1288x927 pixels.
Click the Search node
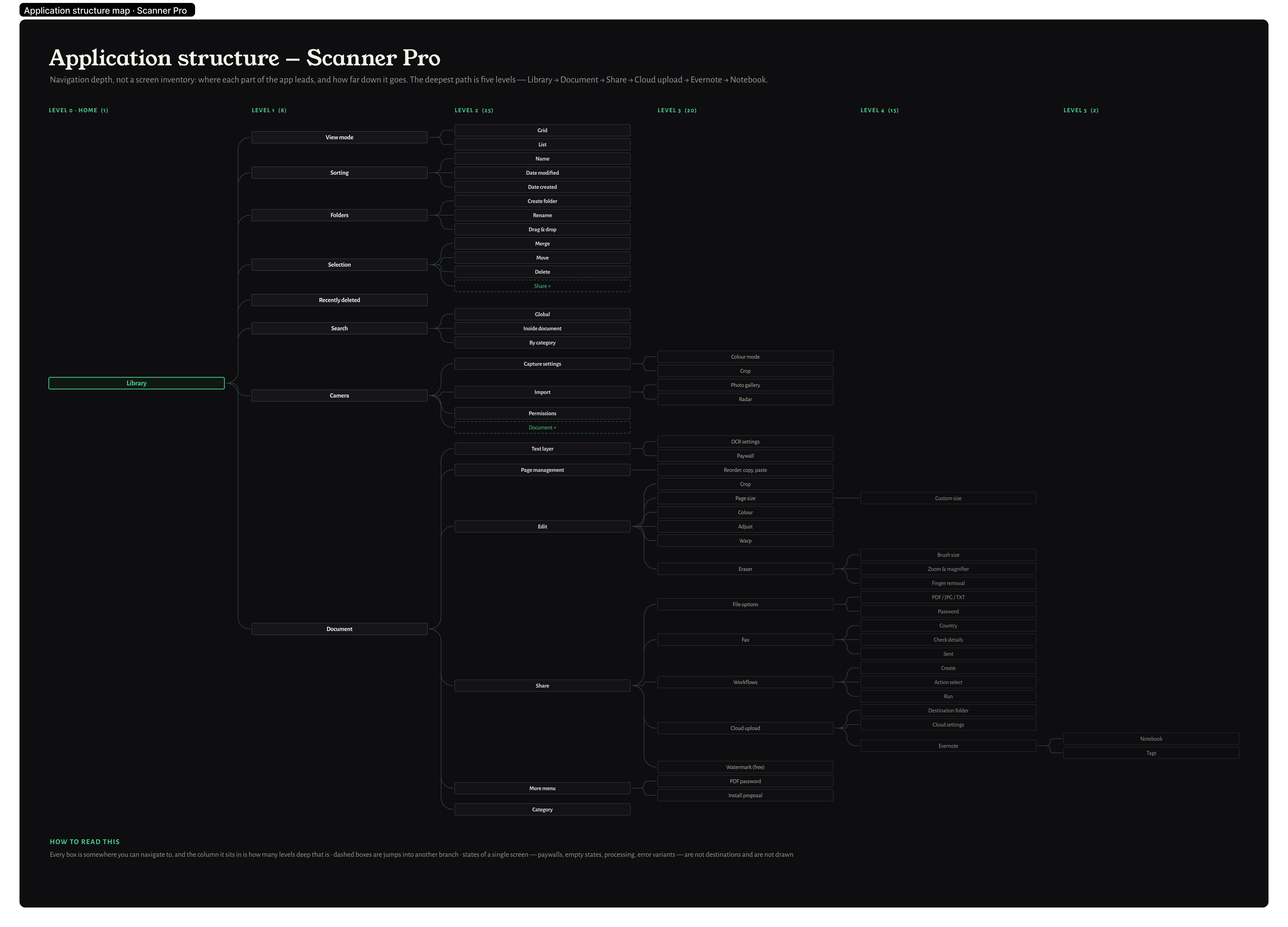[x=339, y=328]
